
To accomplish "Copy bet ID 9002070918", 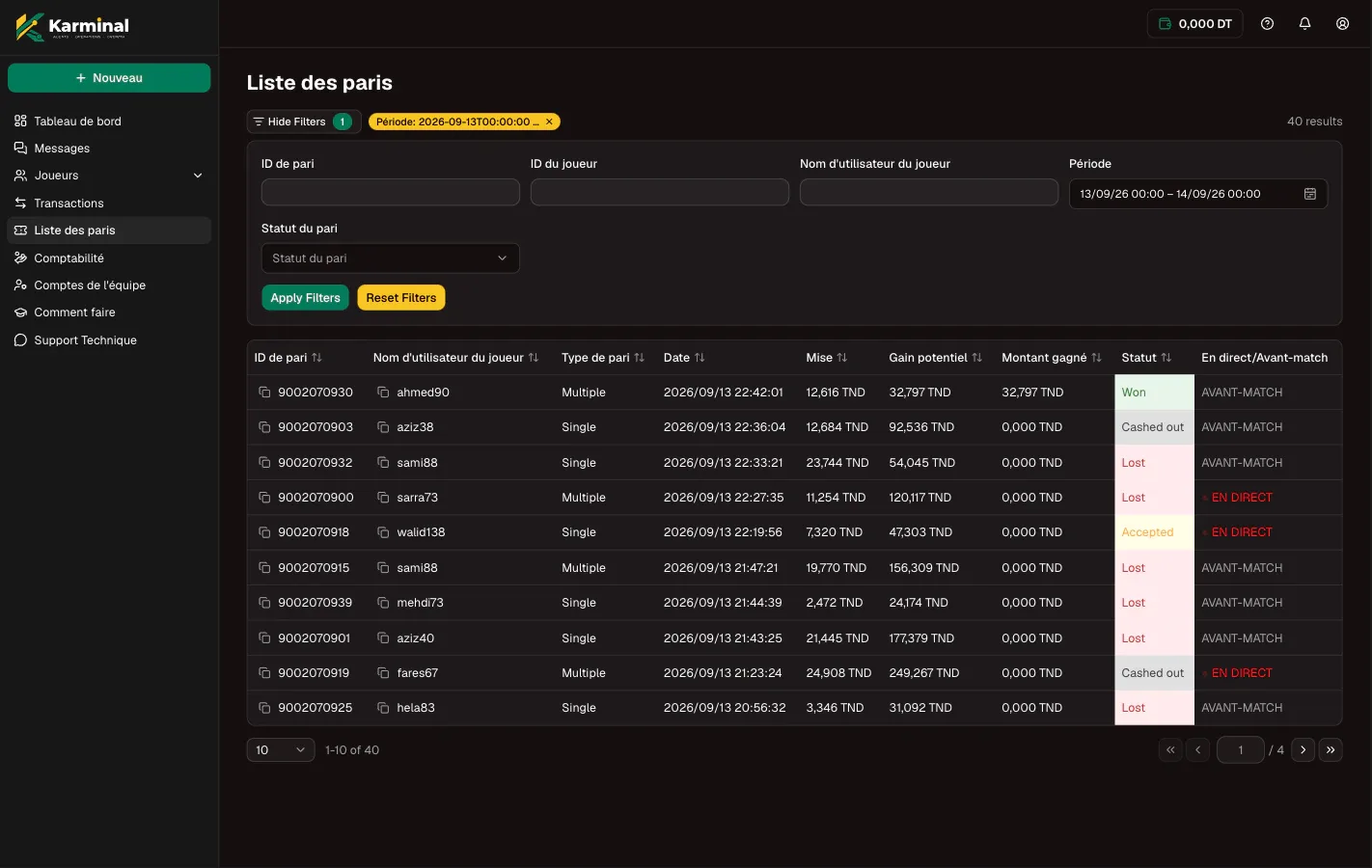I will click(x=264, y=532).
